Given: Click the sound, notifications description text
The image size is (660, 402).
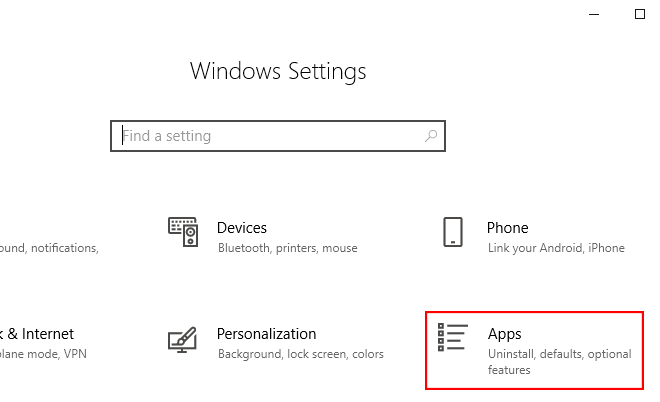Looking at the screenshot, I should (48, 248).
